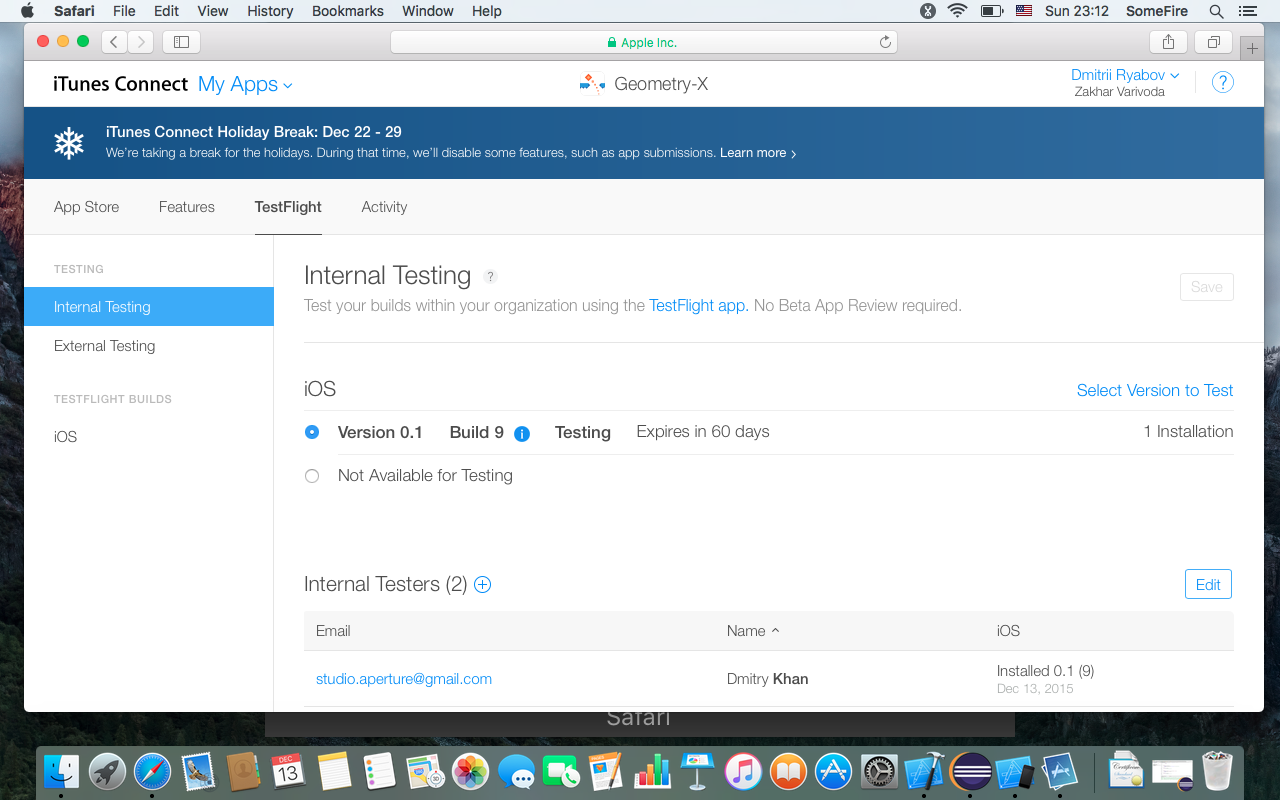Screen dimensions: 1280x800
Task: Click the Geometry-X app icon
Action: pos(592,84)
